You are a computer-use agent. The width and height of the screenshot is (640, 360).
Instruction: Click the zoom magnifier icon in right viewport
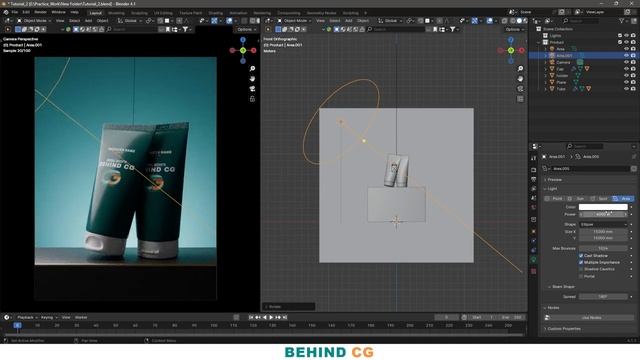[x=520, y=69]
